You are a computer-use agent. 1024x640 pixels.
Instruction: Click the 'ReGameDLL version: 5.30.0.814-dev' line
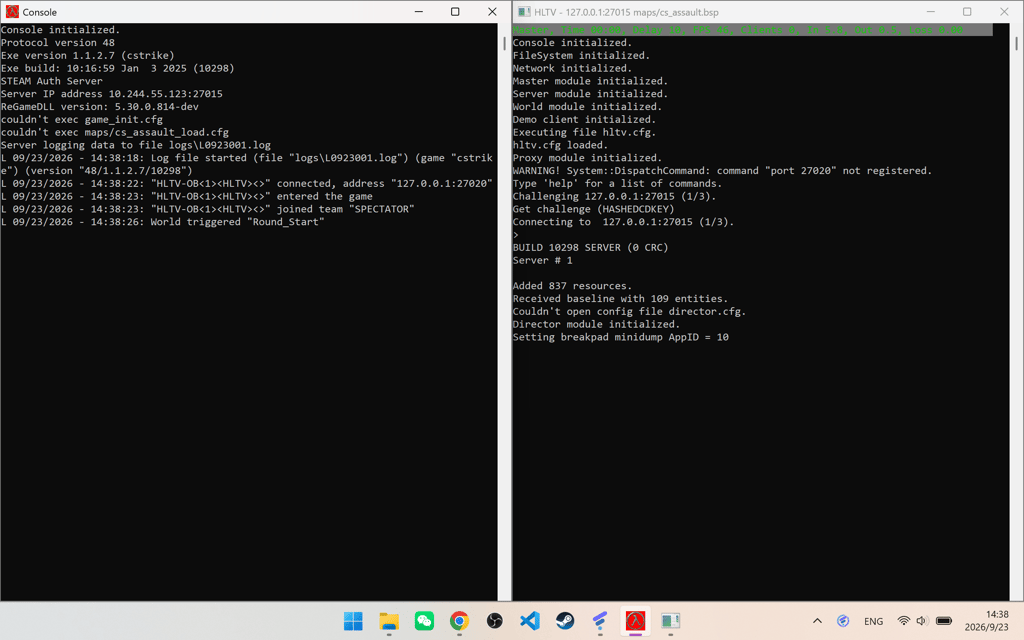click(100, 106)
